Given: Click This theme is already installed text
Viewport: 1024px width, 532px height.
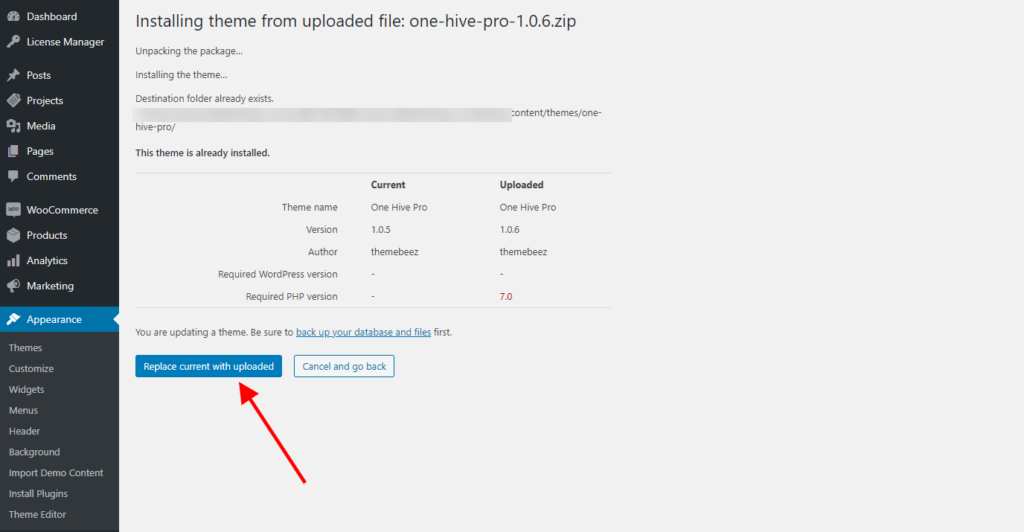Looking at the screenshot, I should pos(202,153).
